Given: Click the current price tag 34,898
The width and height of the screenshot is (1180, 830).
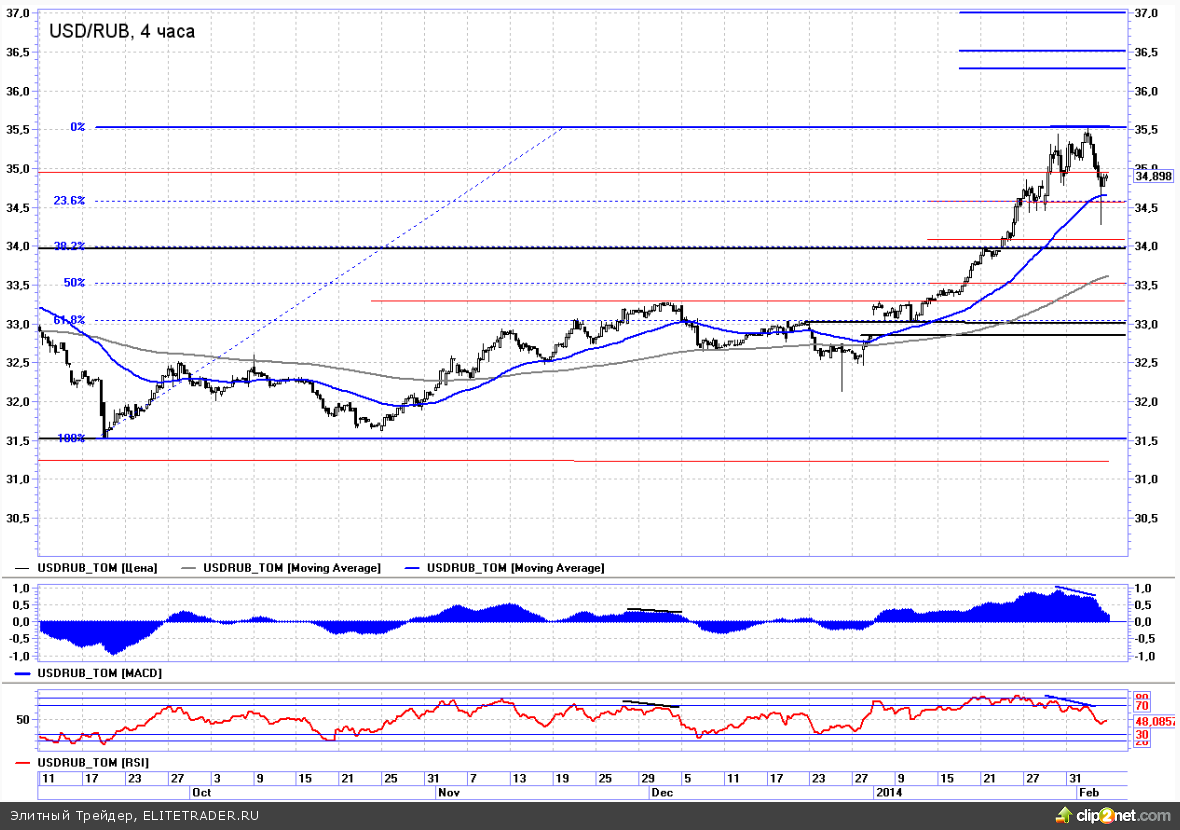Looking at the screenshot, I should pos(1153,176).
